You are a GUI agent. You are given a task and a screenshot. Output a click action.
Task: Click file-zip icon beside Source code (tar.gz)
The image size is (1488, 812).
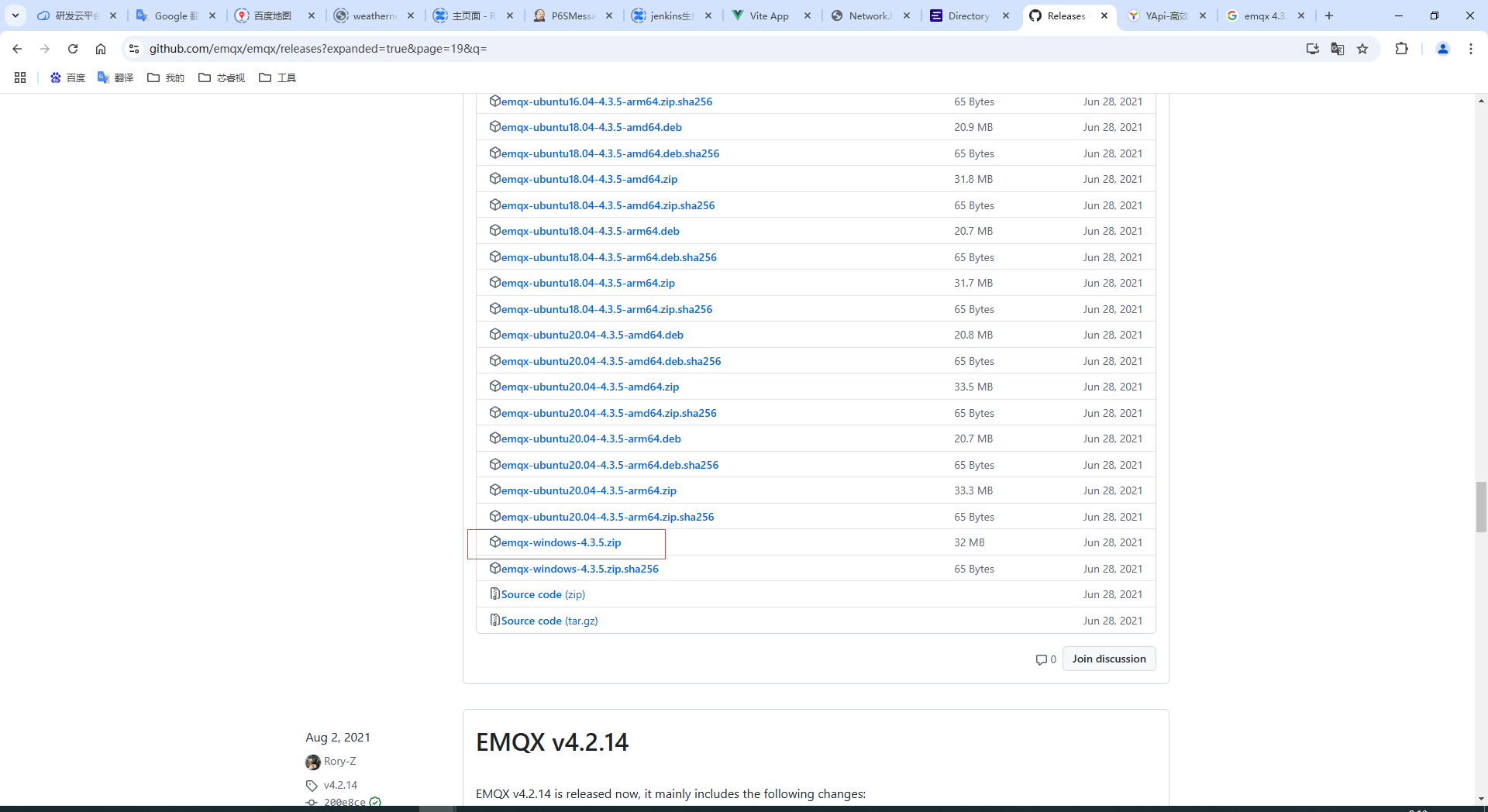pos(494,620)
